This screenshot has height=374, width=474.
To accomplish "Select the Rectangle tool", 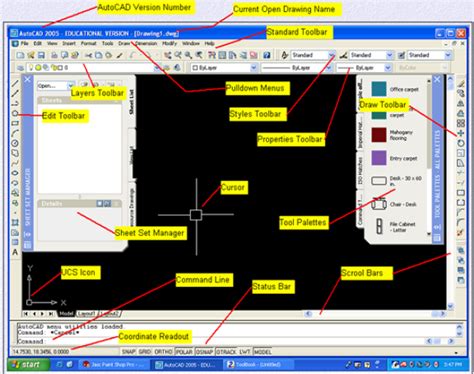I will 15,123.
